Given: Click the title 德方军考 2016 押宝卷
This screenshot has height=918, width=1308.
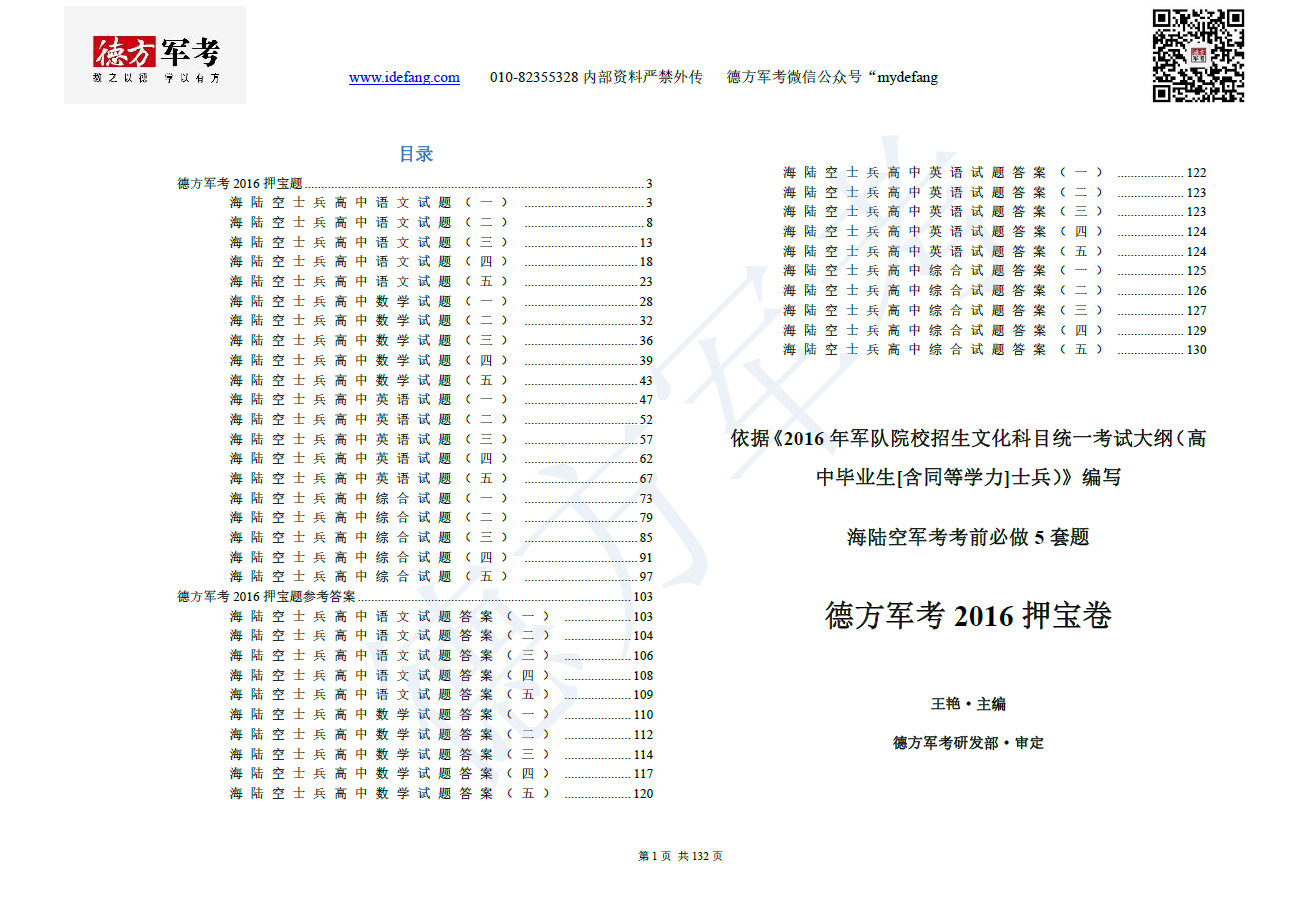Looking at the screenshot, I should coord(968,615).
